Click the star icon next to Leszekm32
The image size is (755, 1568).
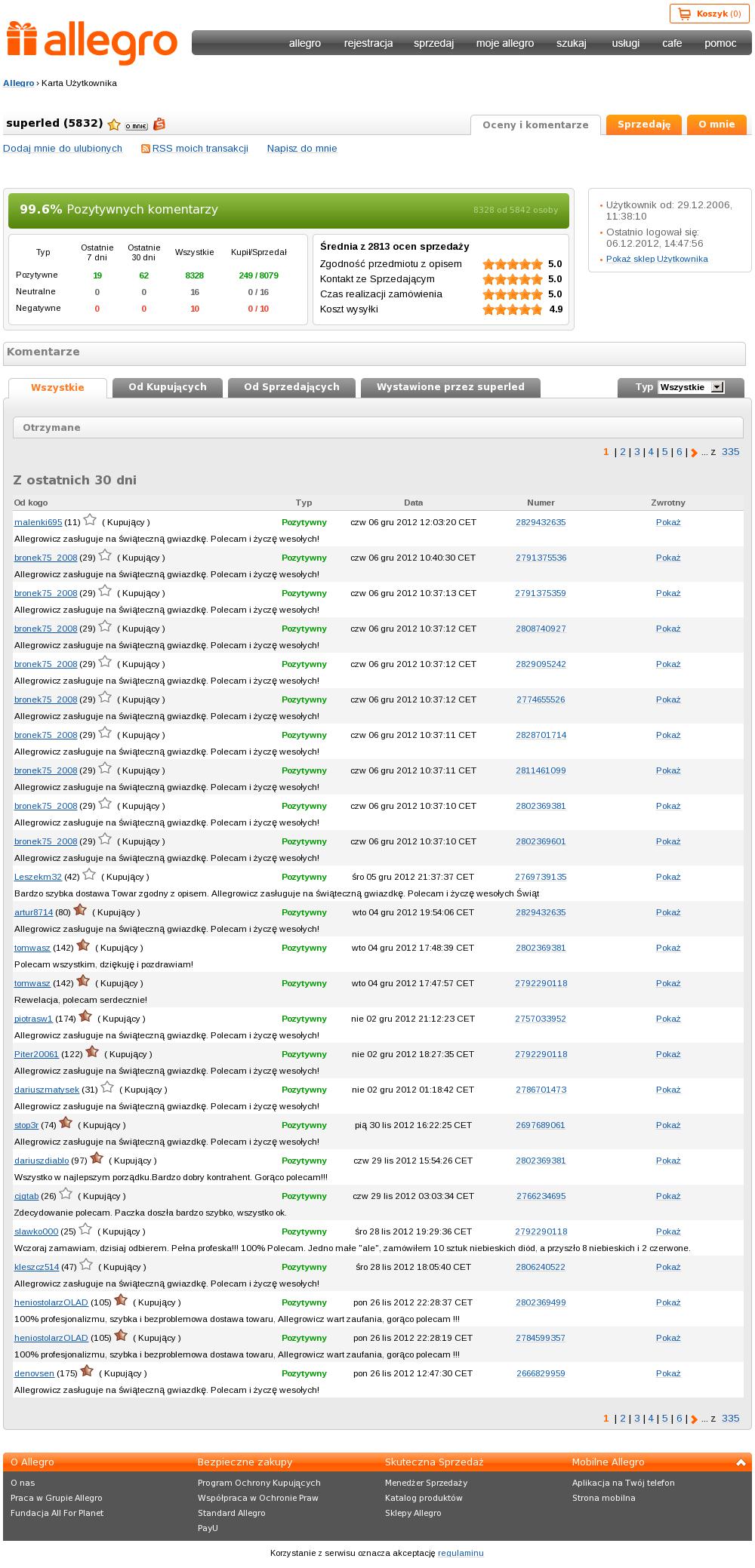[x=89, y=874]
